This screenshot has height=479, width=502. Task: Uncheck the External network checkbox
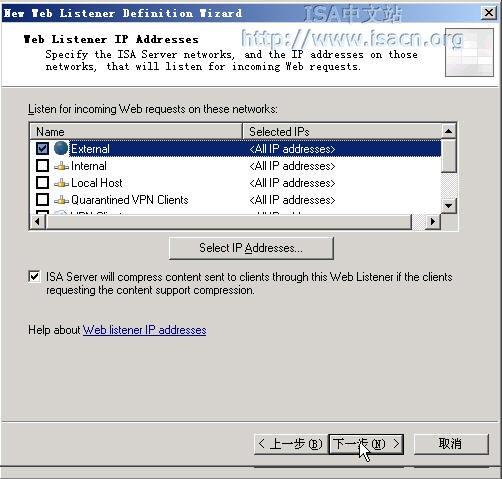point(42,148)
